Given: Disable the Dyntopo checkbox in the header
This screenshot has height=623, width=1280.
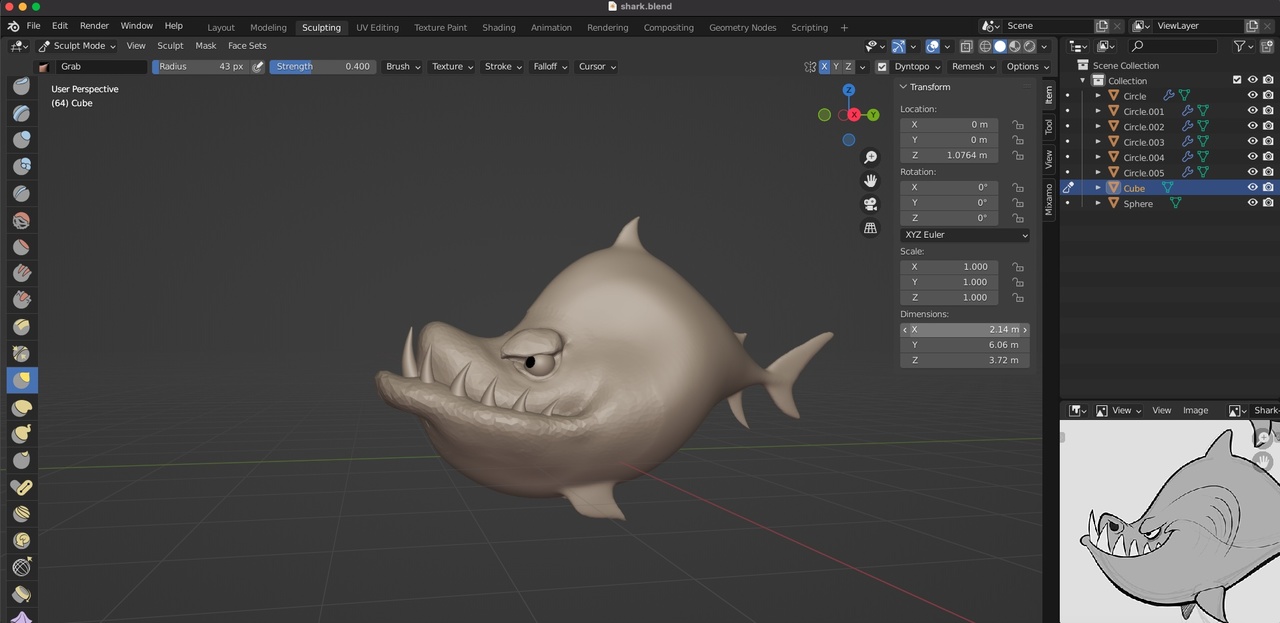Looking at the screenshot, I should 882,66.
